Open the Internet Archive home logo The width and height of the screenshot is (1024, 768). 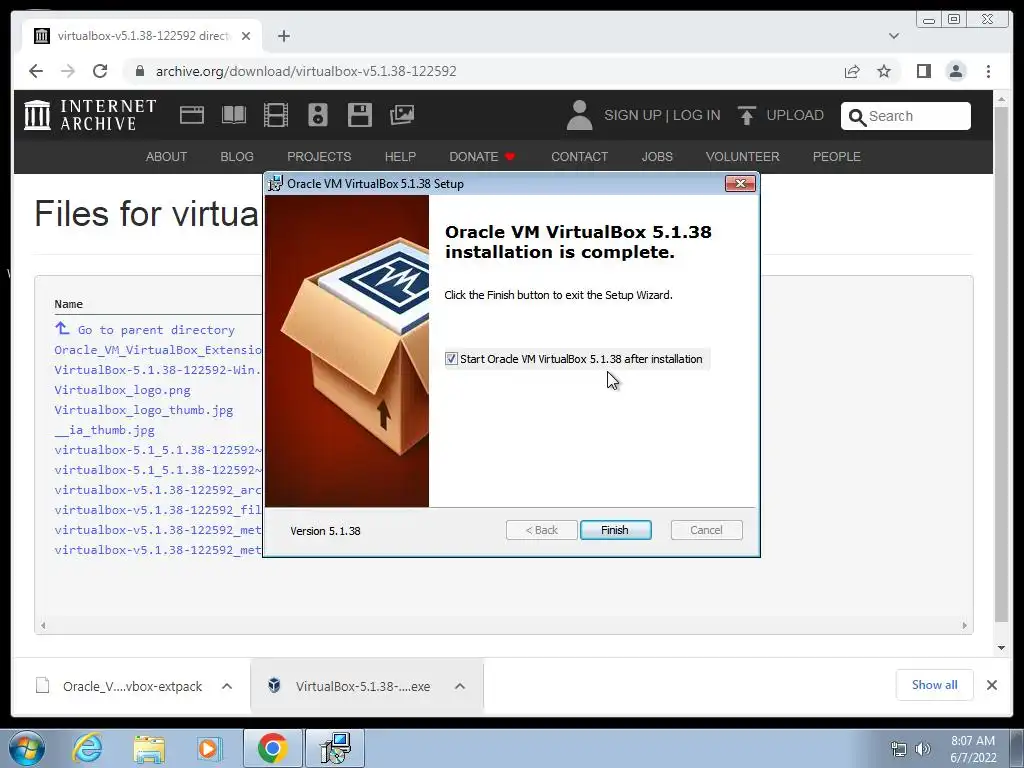[90, 115]
